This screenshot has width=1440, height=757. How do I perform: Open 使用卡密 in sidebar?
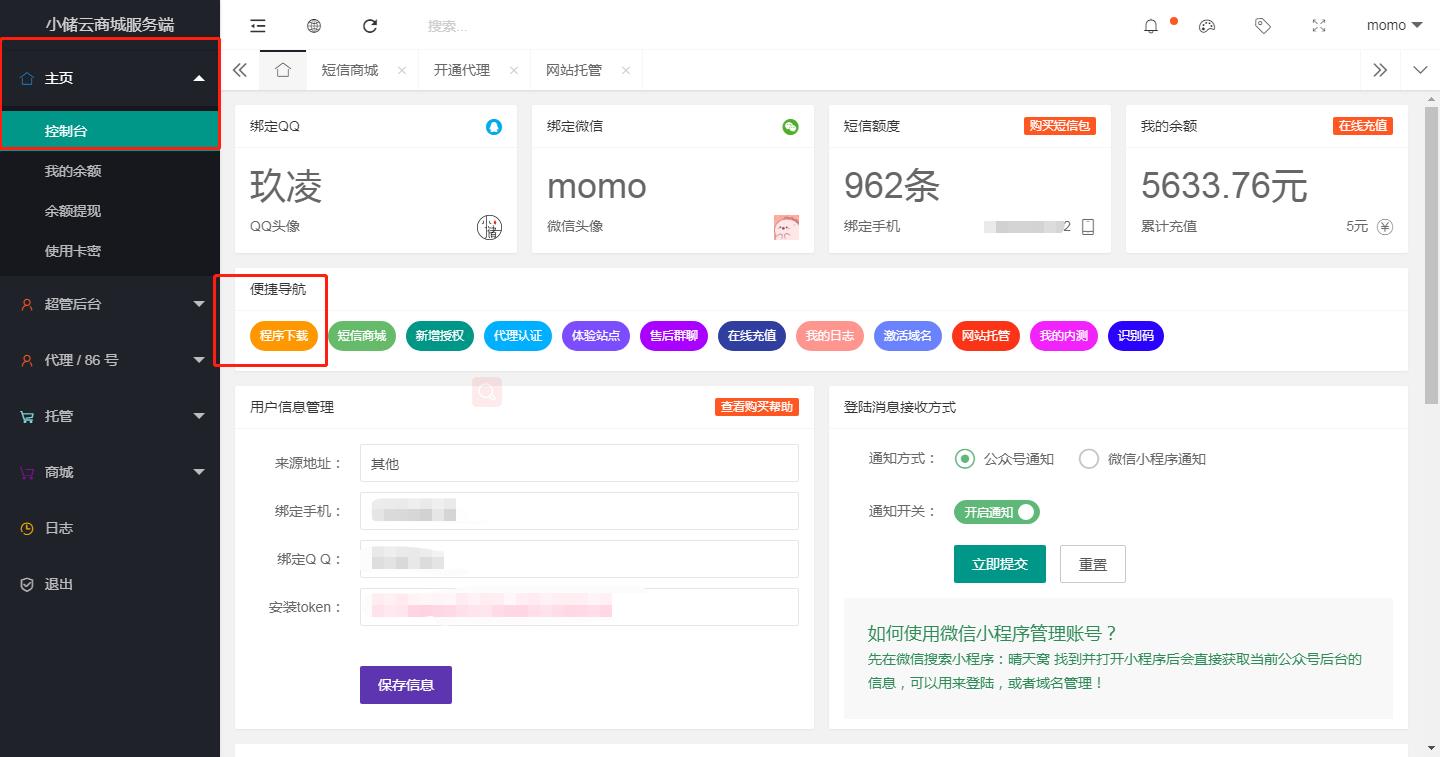tap(110, 251)
